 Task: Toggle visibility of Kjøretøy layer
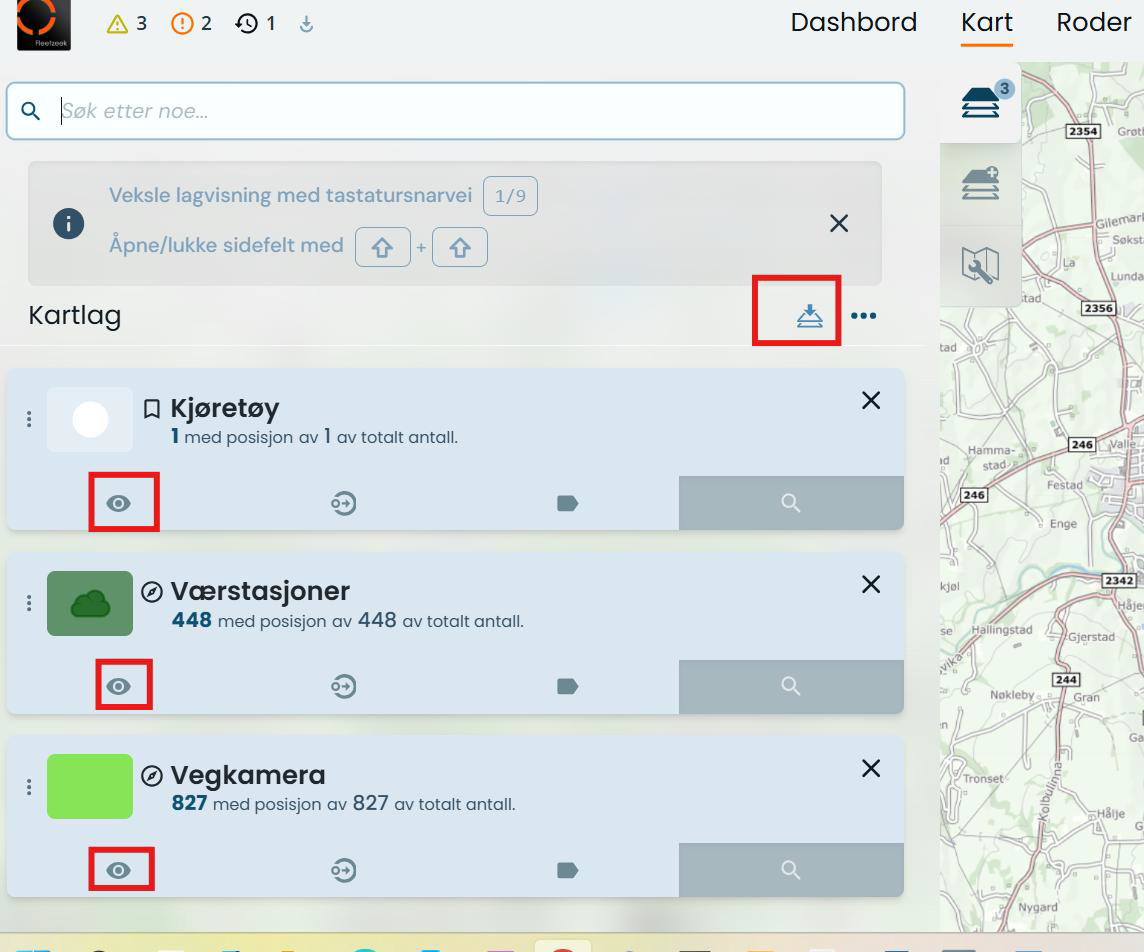coord(118,503)
